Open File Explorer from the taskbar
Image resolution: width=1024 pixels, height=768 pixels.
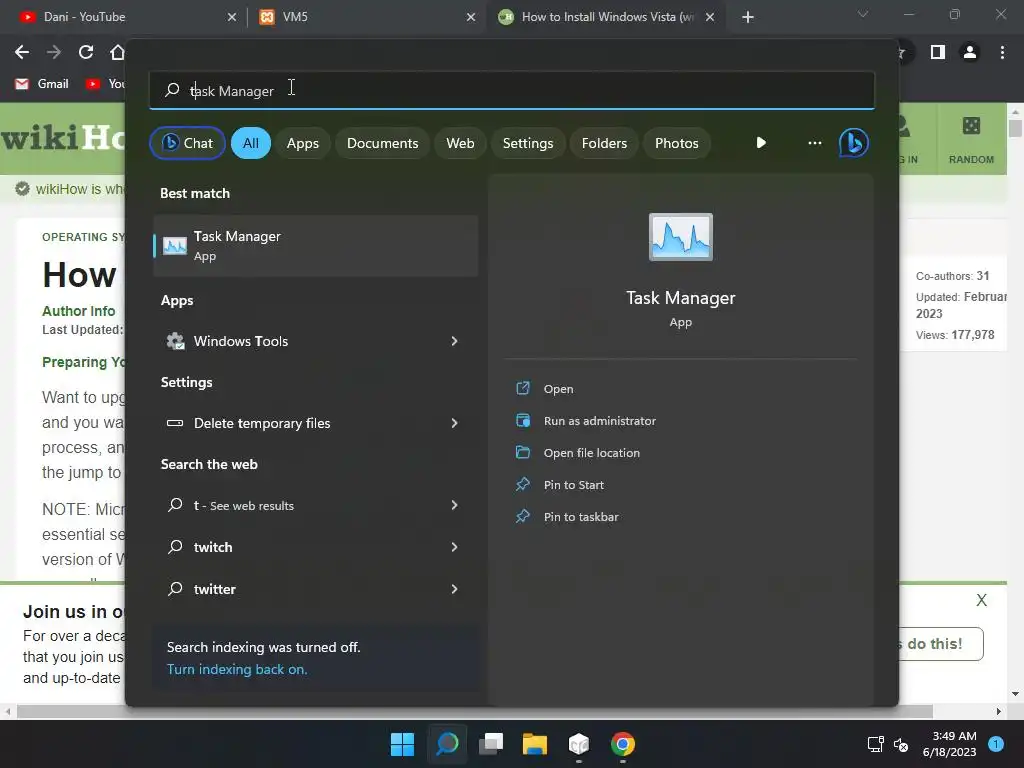(x=535, y=744)
